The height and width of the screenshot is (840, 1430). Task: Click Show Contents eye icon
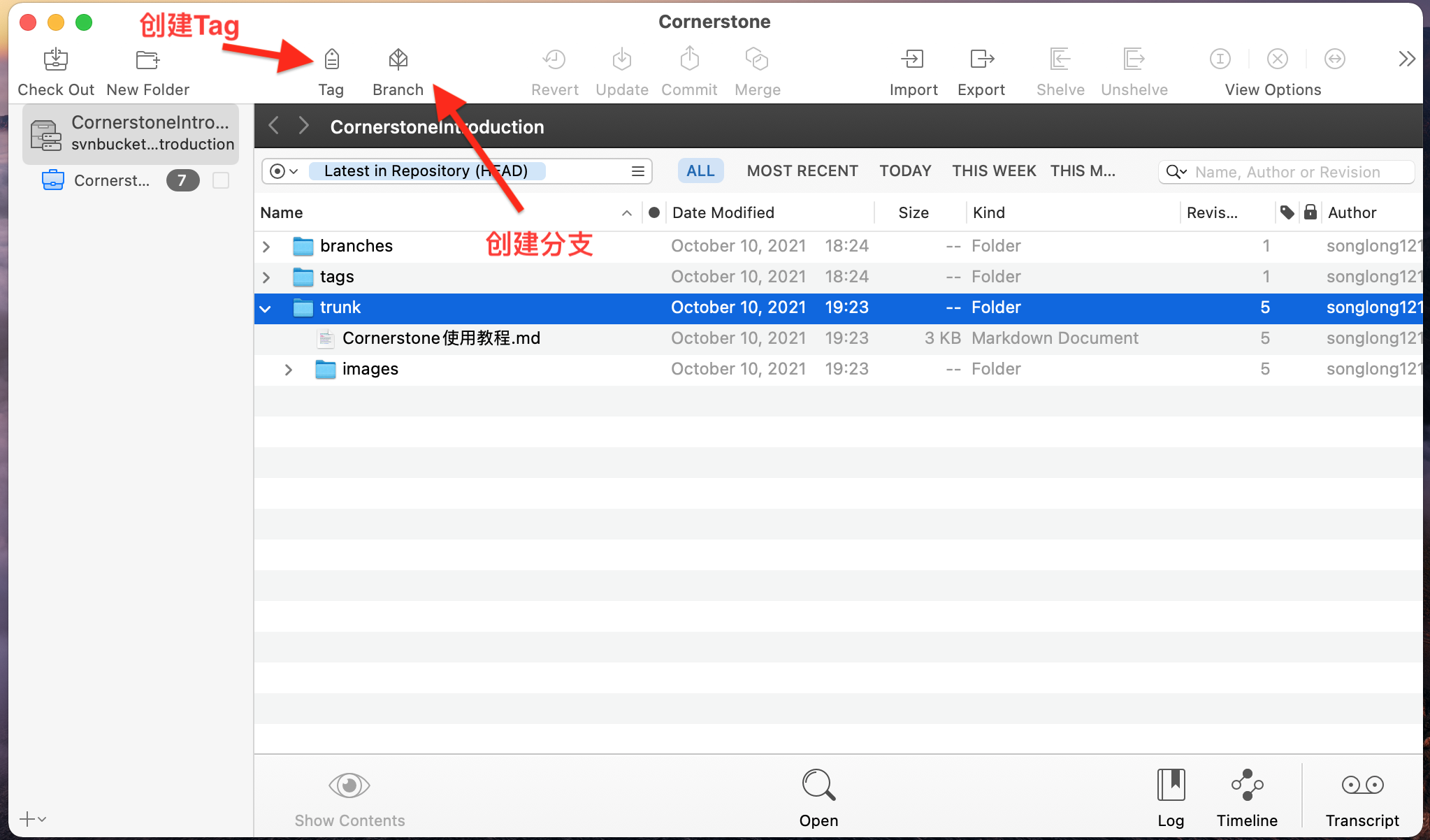pos(349,785)
